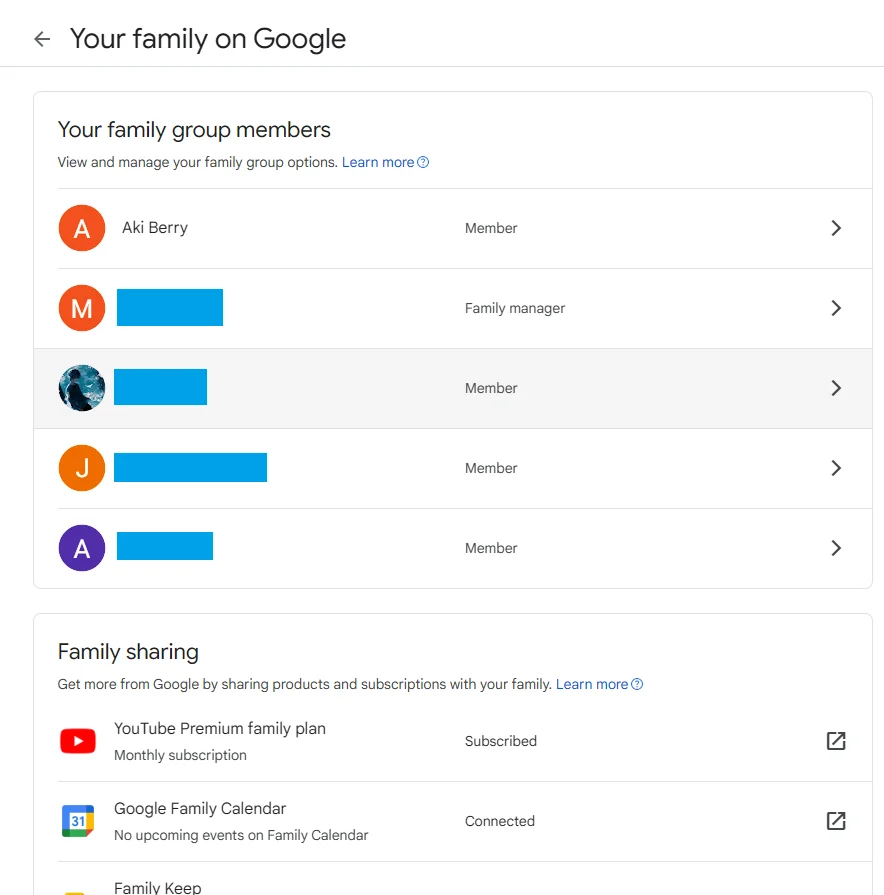The width and height of the screenshot is (884, 895).
Task: Go back using the left arrow
Action: [42, 39]
